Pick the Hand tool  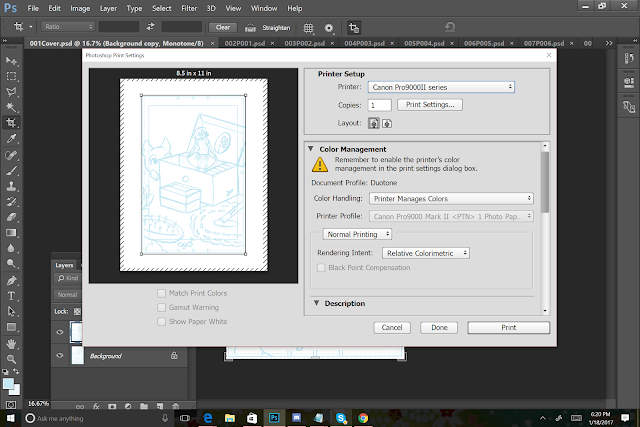coord(11,345)
